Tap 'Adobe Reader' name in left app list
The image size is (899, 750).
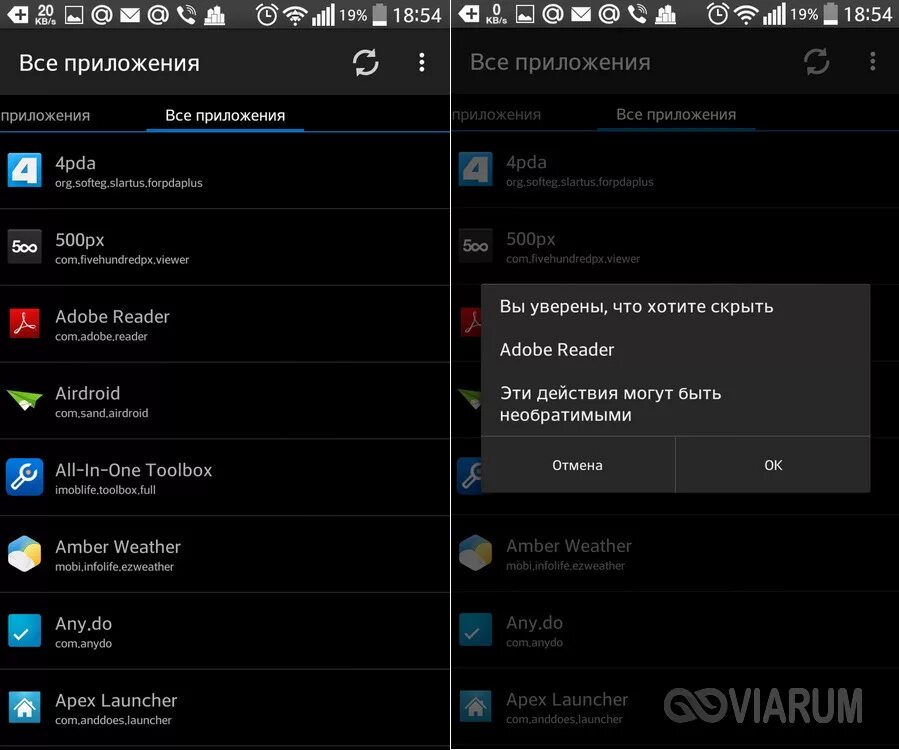tap(112, 317)
